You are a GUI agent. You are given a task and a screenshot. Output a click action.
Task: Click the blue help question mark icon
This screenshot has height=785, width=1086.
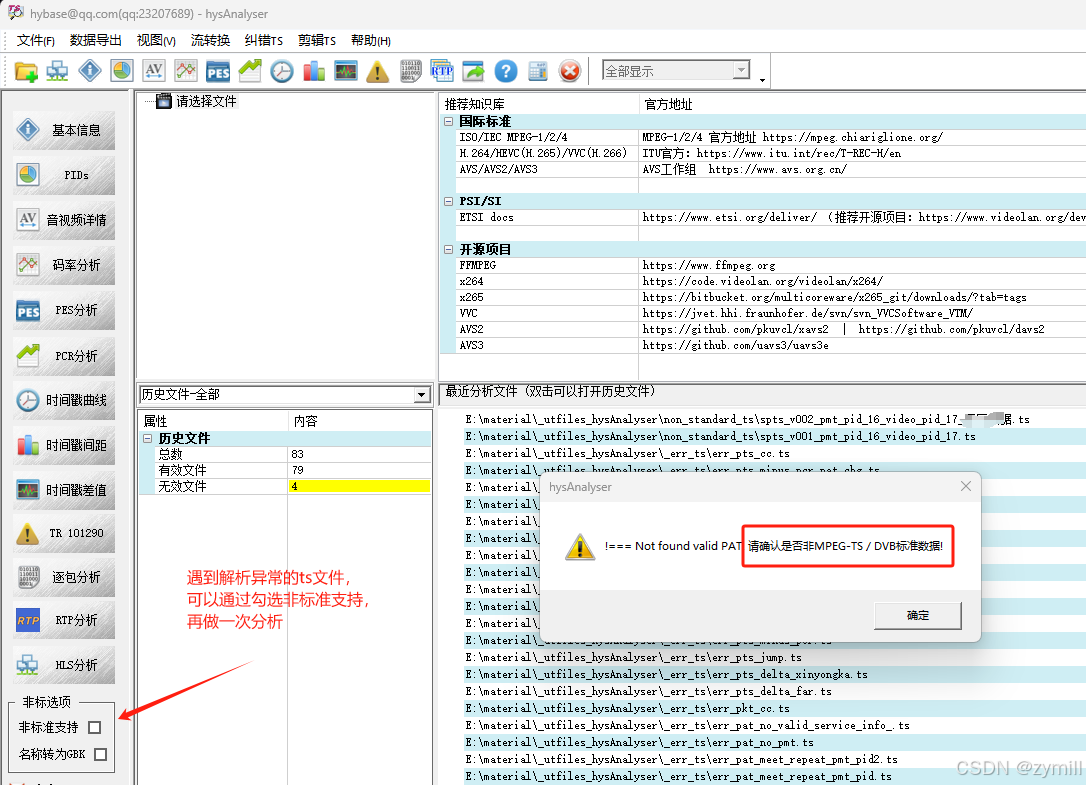tap(506, 71)
